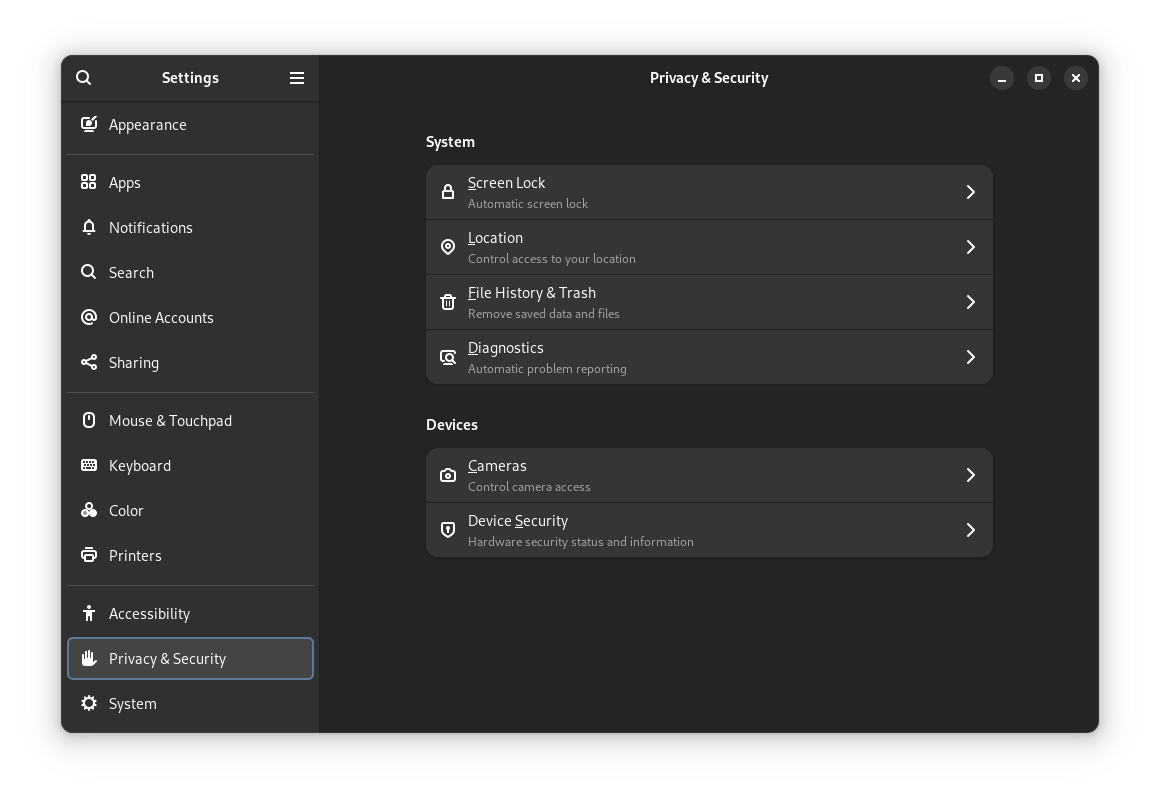Screen dimensions: 1160x800
Task: Click the Cameras camera icon
Action: point(447,474)
